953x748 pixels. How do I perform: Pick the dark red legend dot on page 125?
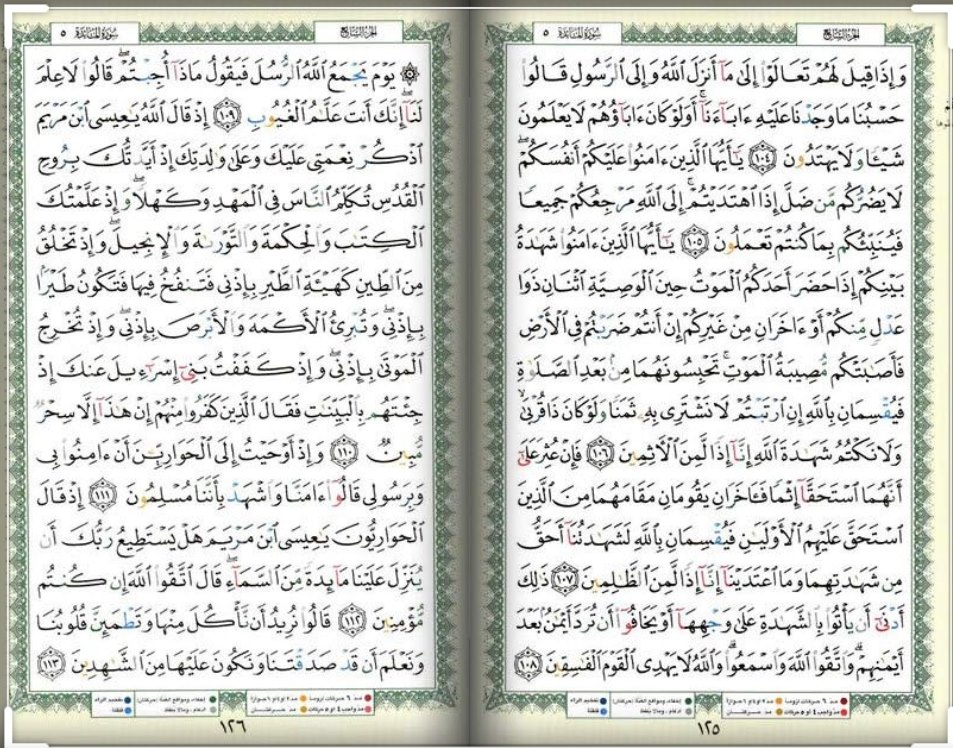pos(844,701)
